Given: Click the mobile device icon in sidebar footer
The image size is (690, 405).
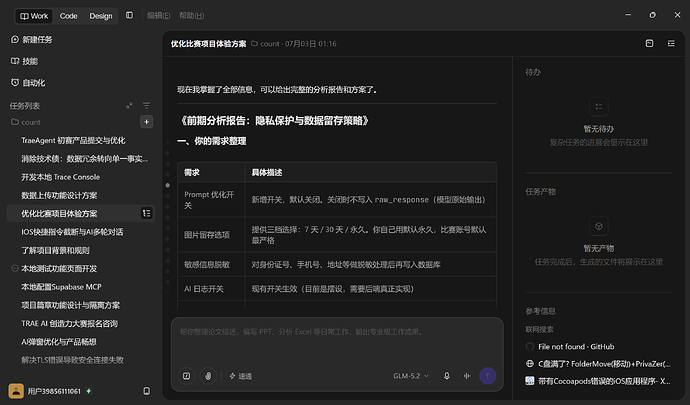Looking at the screenshot, I should pyautogui.click(x=147, y=391).
